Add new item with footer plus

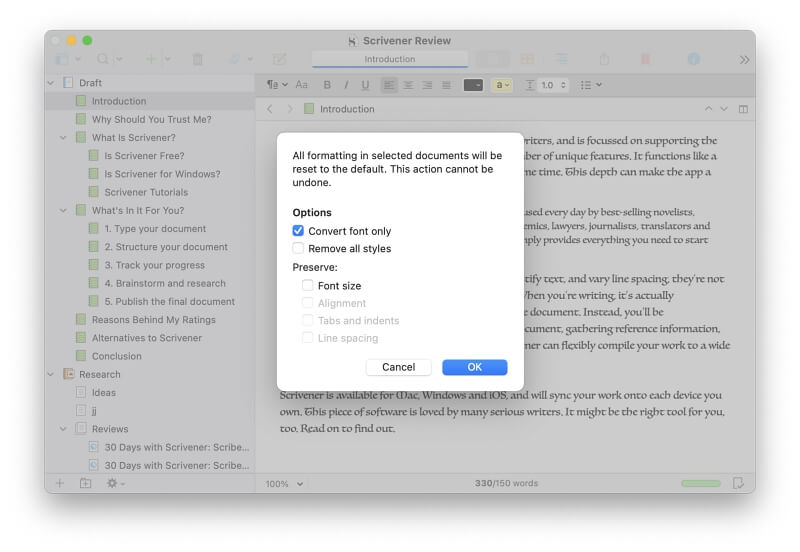pyautogui.click(x=60, y=483)
